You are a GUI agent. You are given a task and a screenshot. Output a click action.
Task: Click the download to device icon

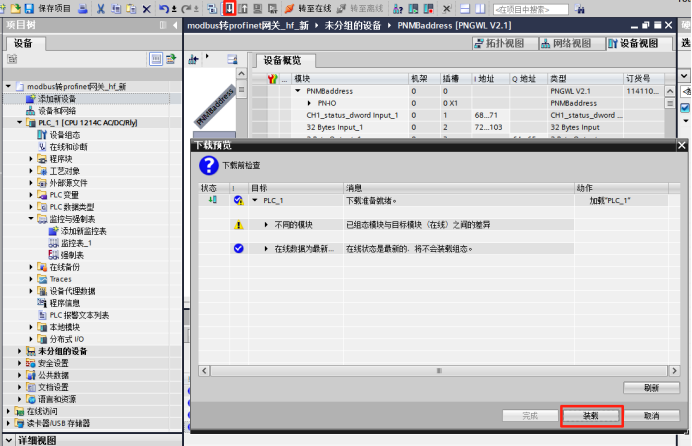[229, 8]
